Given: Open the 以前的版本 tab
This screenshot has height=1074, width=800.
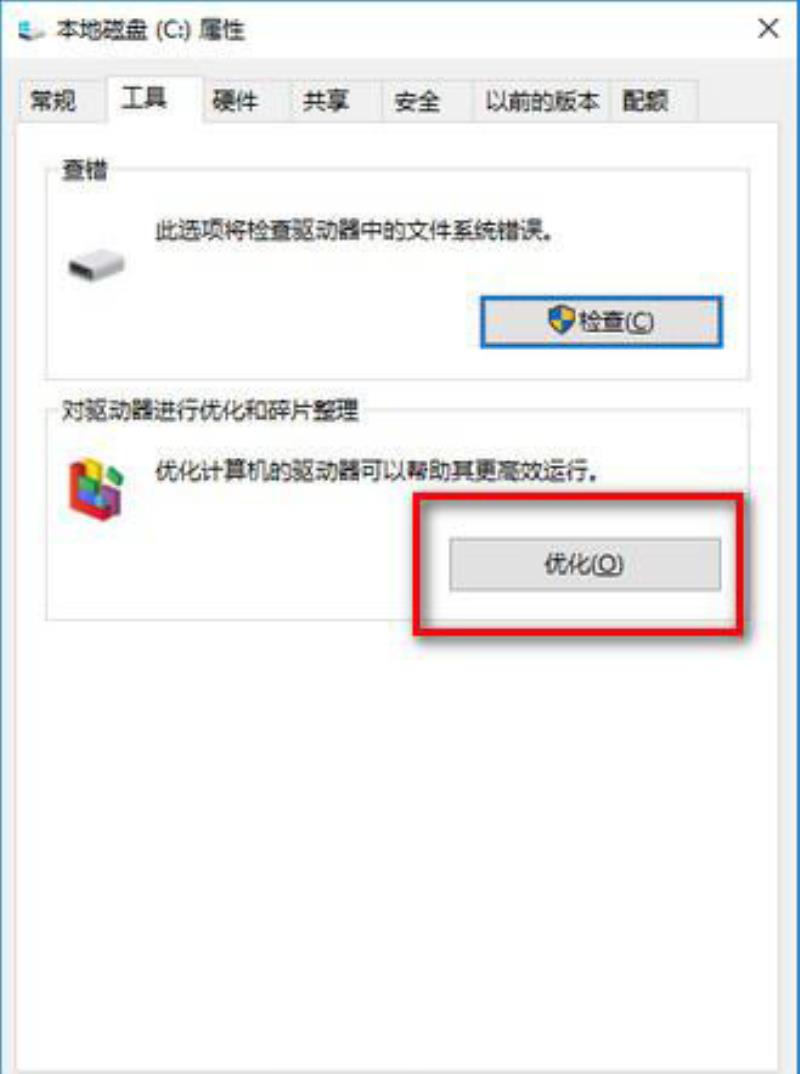Looking at the screenshot, I should tap(541, 101).
